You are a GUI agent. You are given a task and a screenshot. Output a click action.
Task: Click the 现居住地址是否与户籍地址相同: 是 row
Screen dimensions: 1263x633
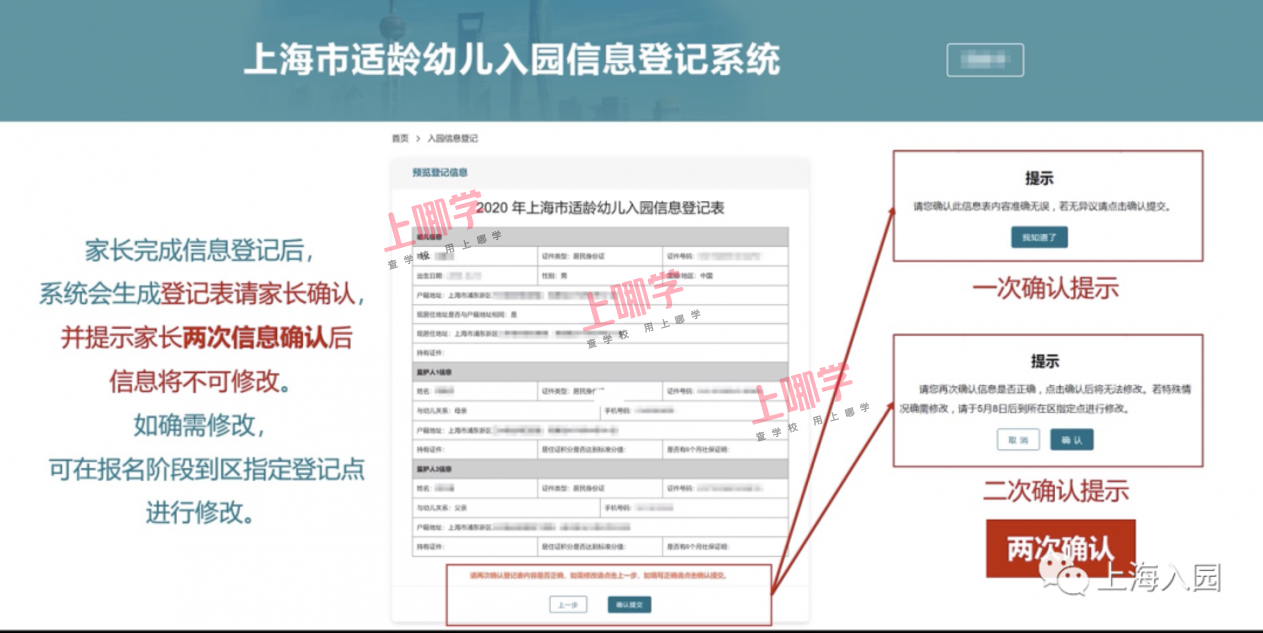coord(600,314)
